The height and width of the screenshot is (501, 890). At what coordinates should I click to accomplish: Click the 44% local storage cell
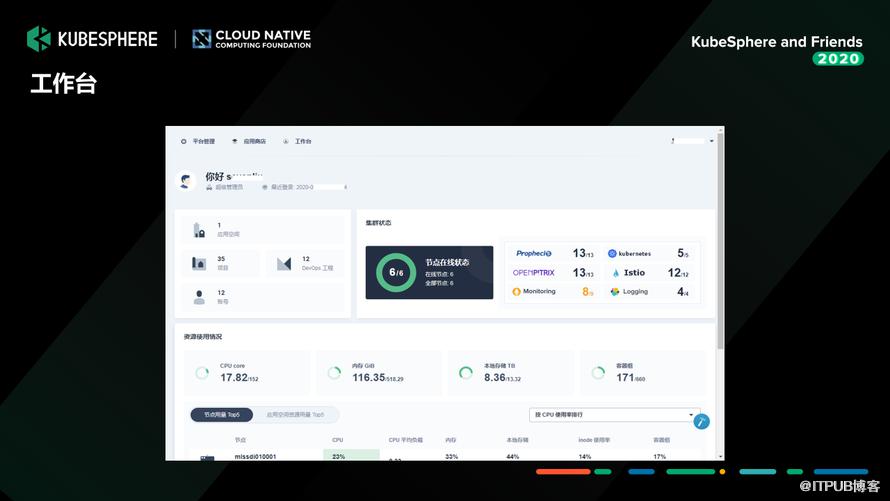(513, 456)
